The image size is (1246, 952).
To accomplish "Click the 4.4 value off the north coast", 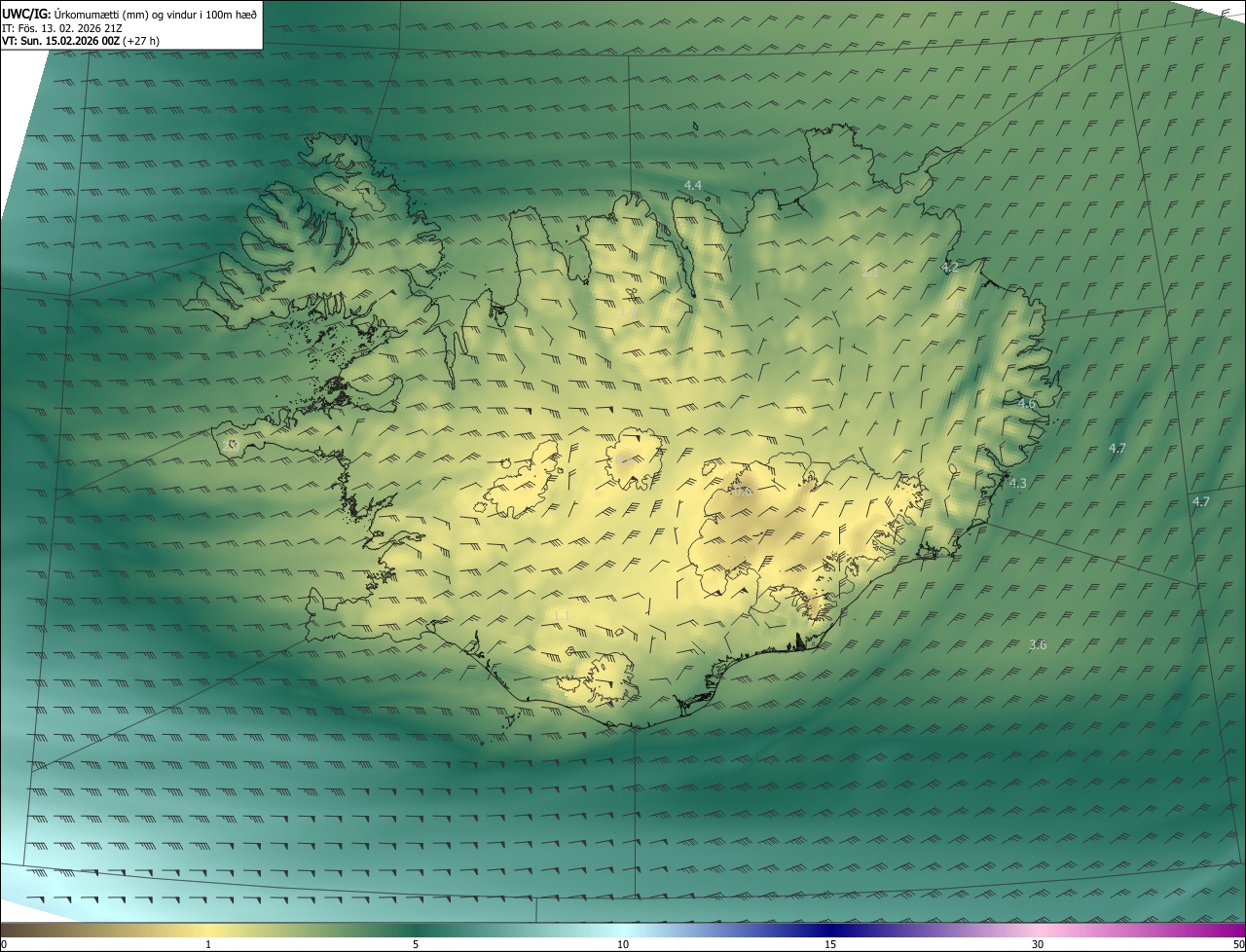I will pos(693,185).
